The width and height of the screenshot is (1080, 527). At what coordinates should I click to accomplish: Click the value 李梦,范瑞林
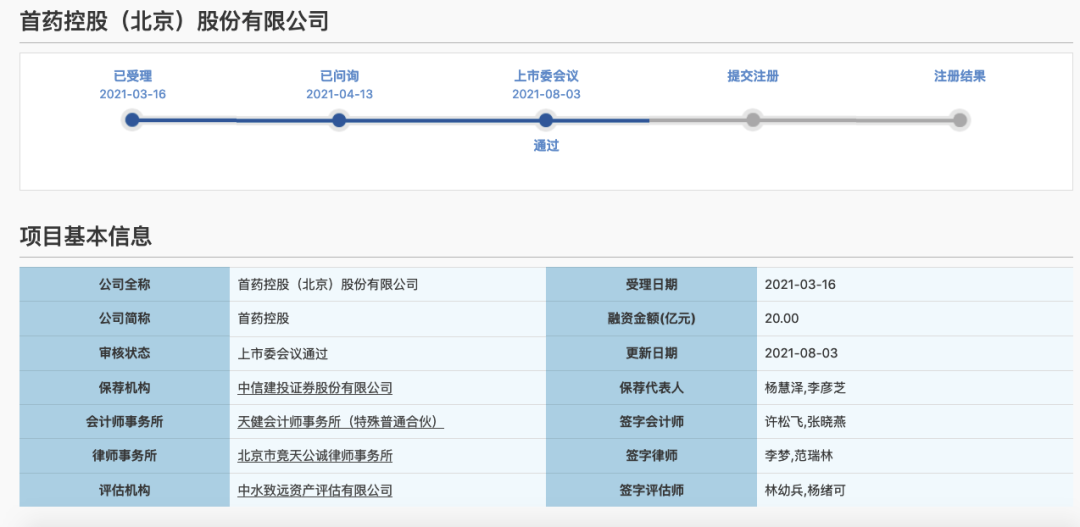pyautogui.click(x=799, y=456)
